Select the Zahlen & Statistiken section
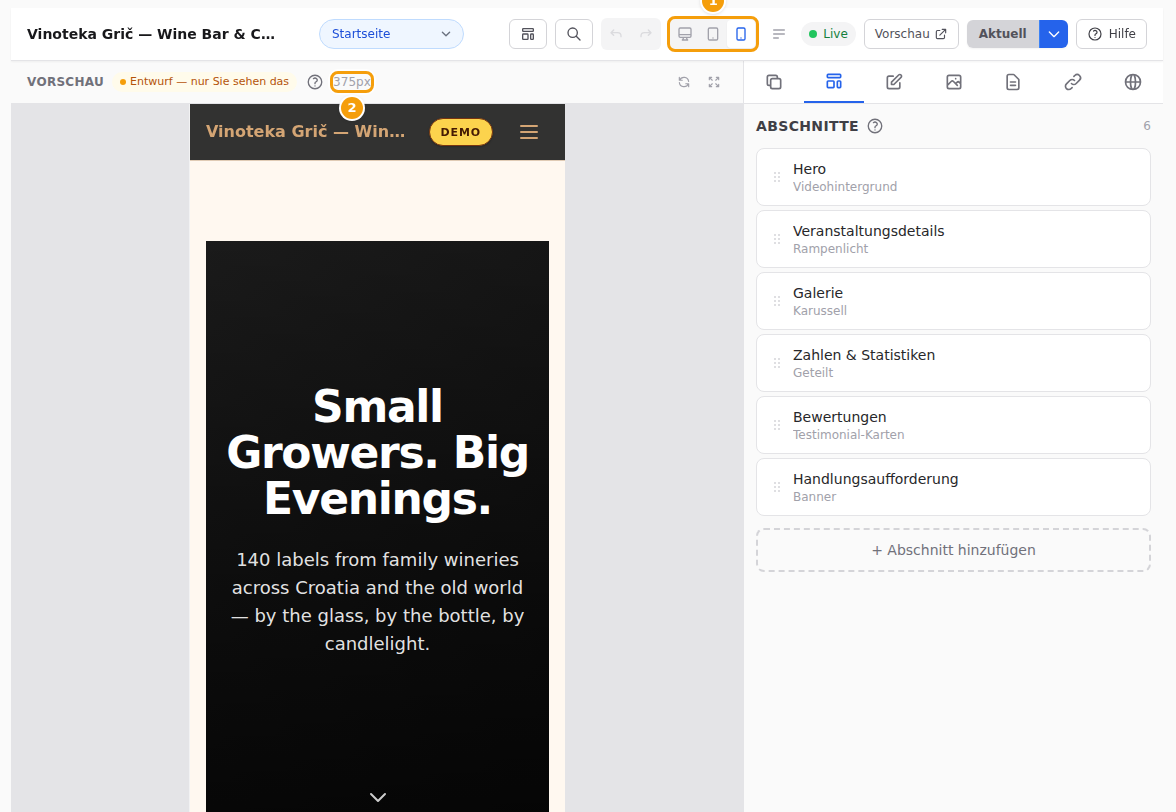The height and width of the screenshot is (812, 1176). click(953, 363)
